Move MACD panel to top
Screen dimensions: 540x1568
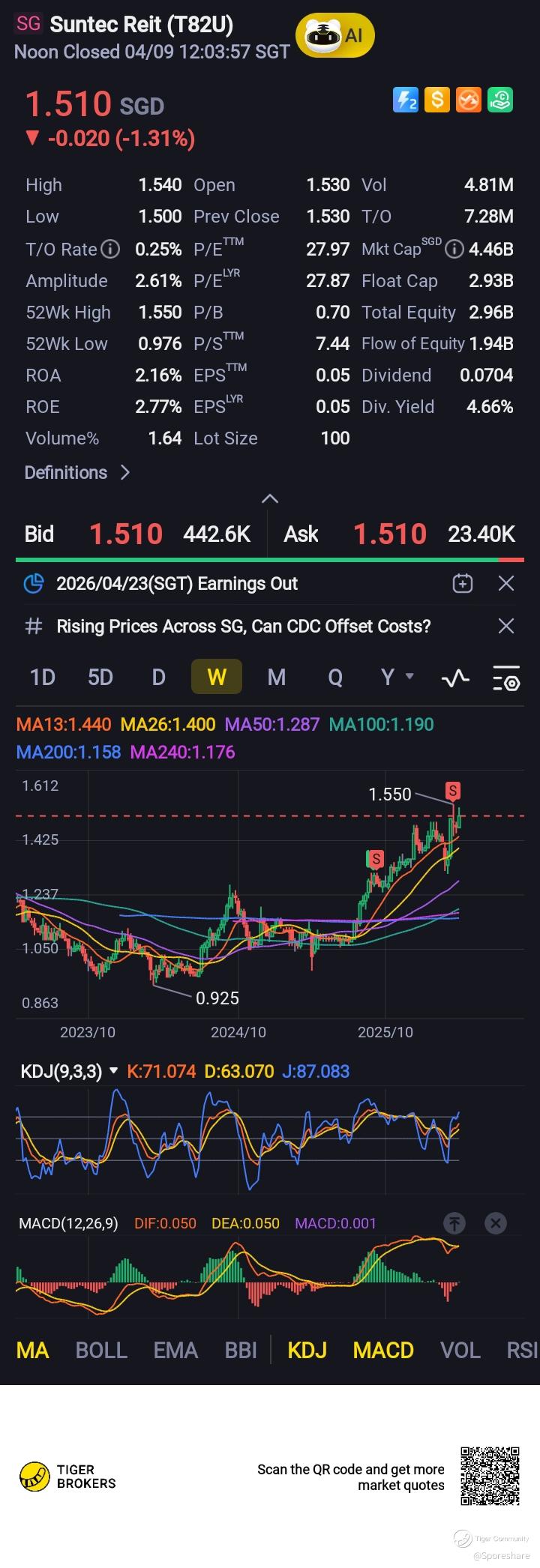pyautogui.click(x=454, y=1223)
